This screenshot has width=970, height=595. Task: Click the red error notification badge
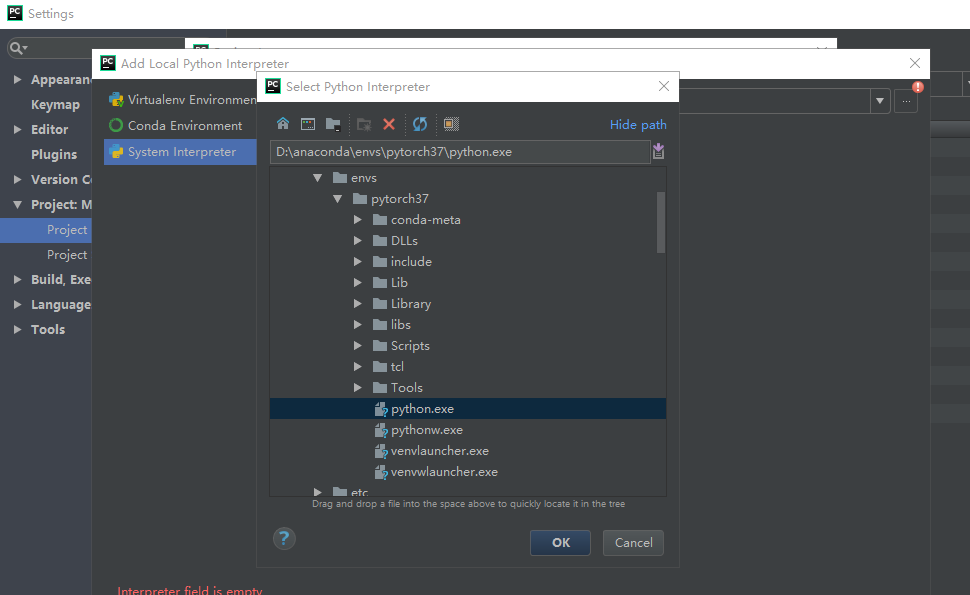click(918, 87)
